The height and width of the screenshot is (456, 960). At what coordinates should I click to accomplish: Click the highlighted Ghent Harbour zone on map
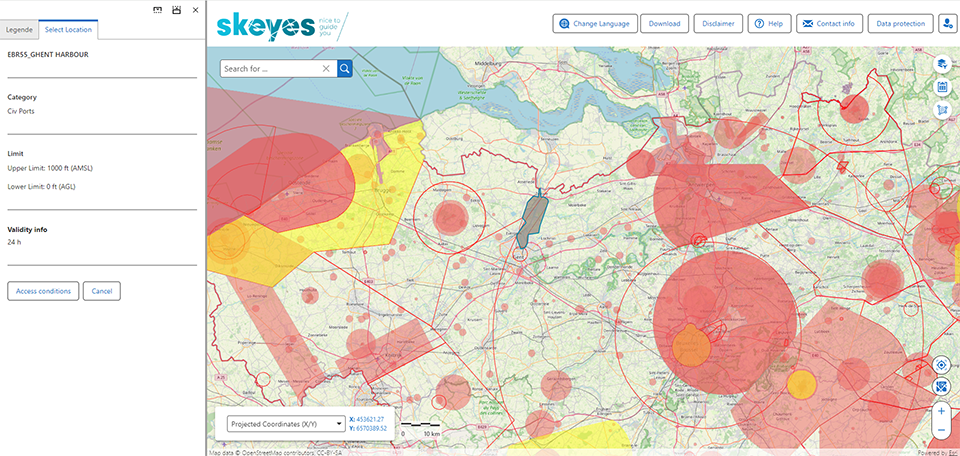click(x=536, y=213)
